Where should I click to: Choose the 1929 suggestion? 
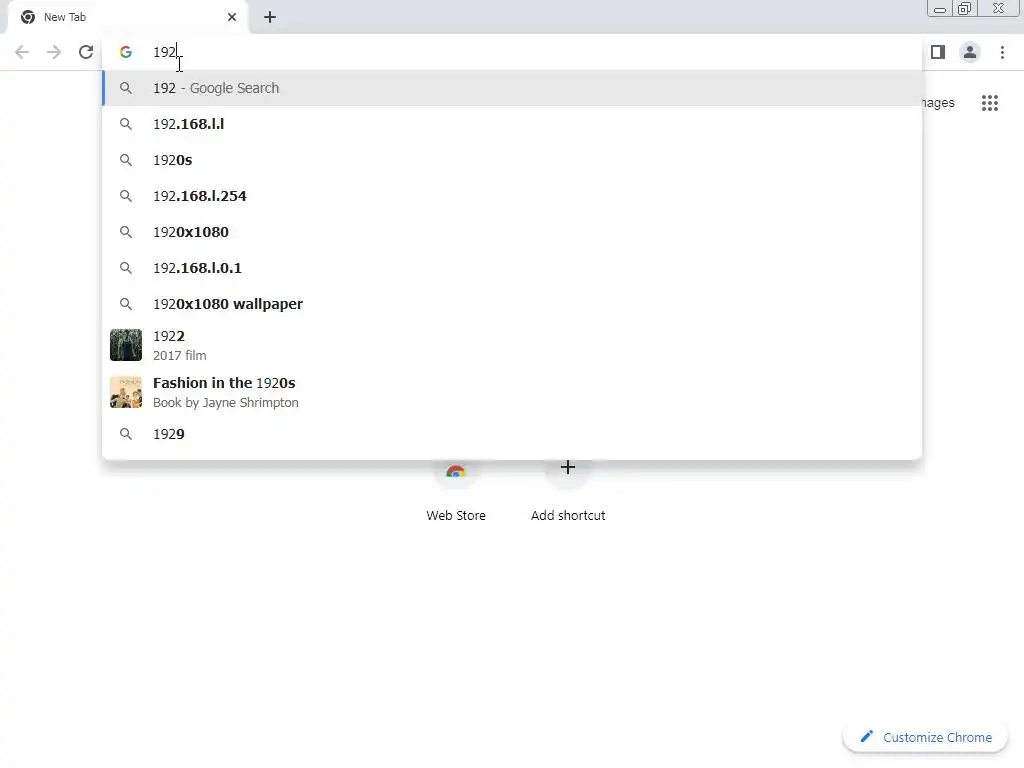pos(512,434)
